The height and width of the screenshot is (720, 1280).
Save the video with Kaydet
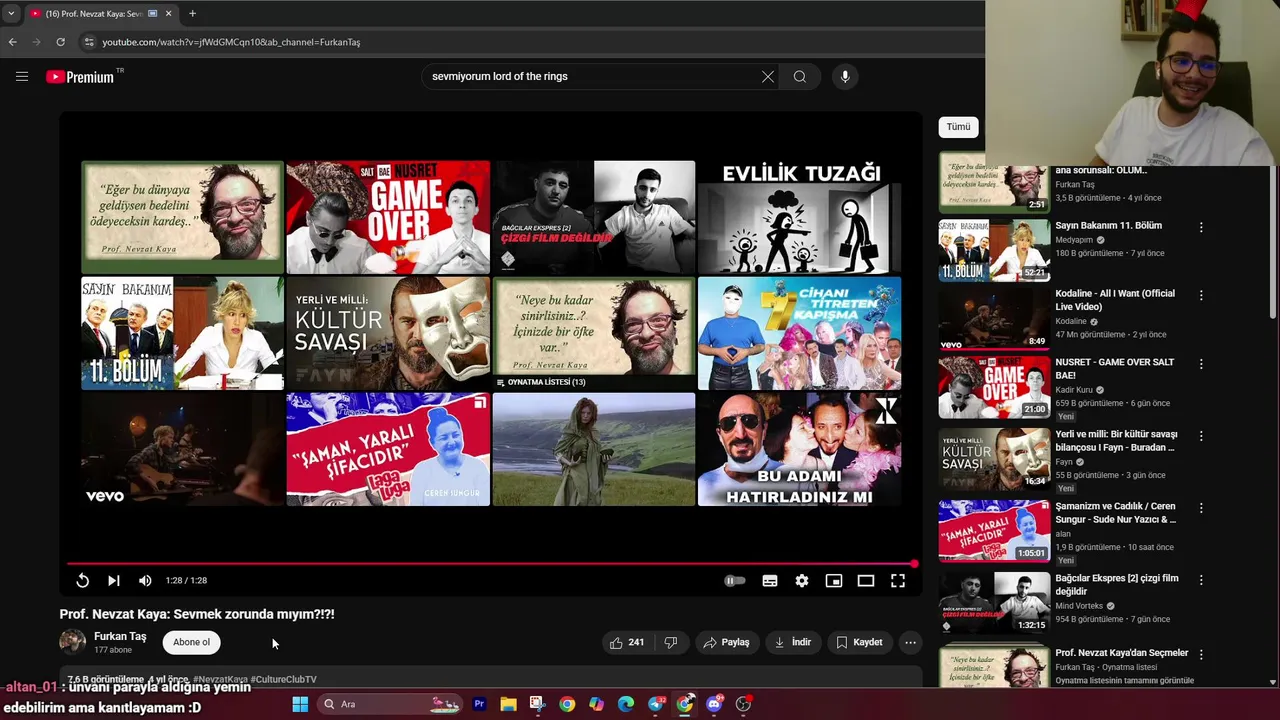pyautogui.click(x=859, y=642)
